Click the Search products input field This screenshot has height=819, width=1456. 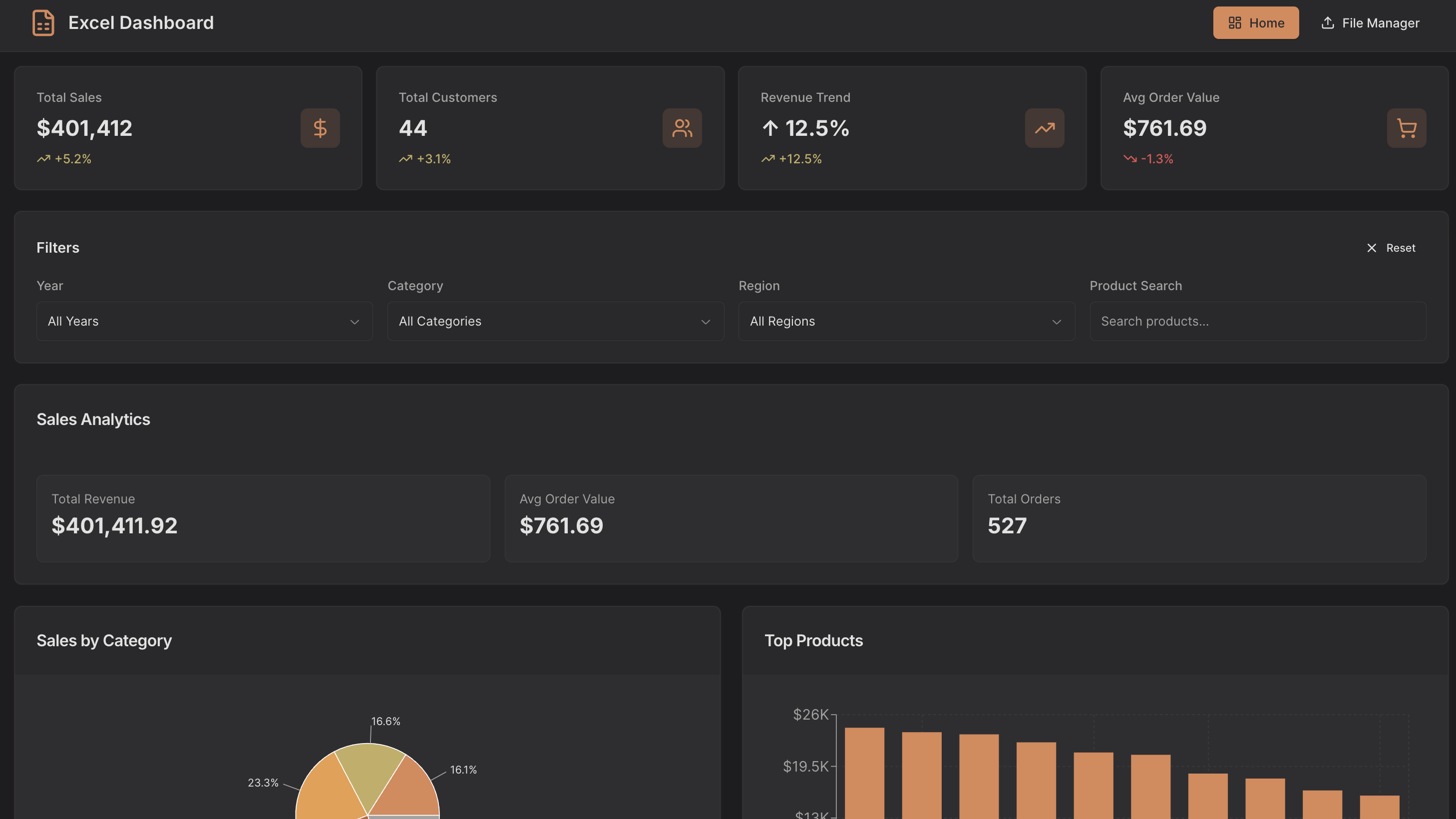(x=1257, y=321)
